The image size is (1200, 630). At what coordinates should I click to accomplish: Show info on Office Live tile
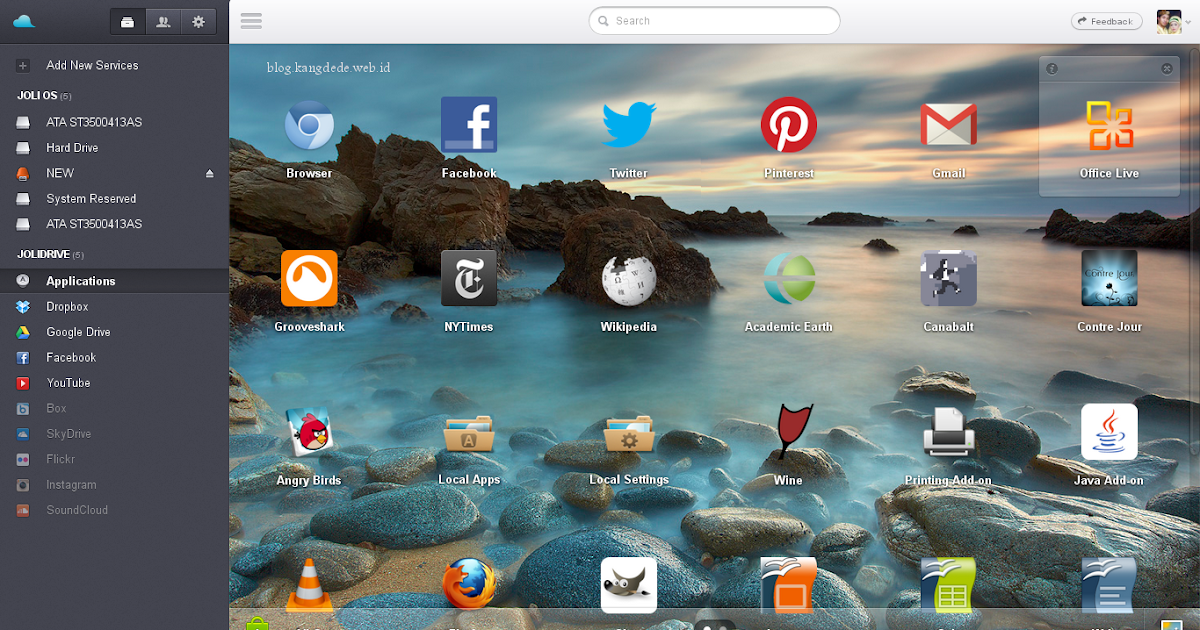click(x=1052, y=69)
